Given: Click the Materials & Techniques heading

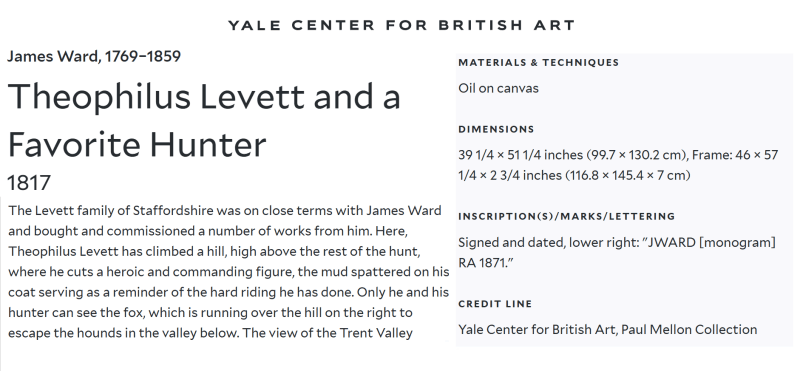Looking at the screenshot, I should (x=538, y=62).
